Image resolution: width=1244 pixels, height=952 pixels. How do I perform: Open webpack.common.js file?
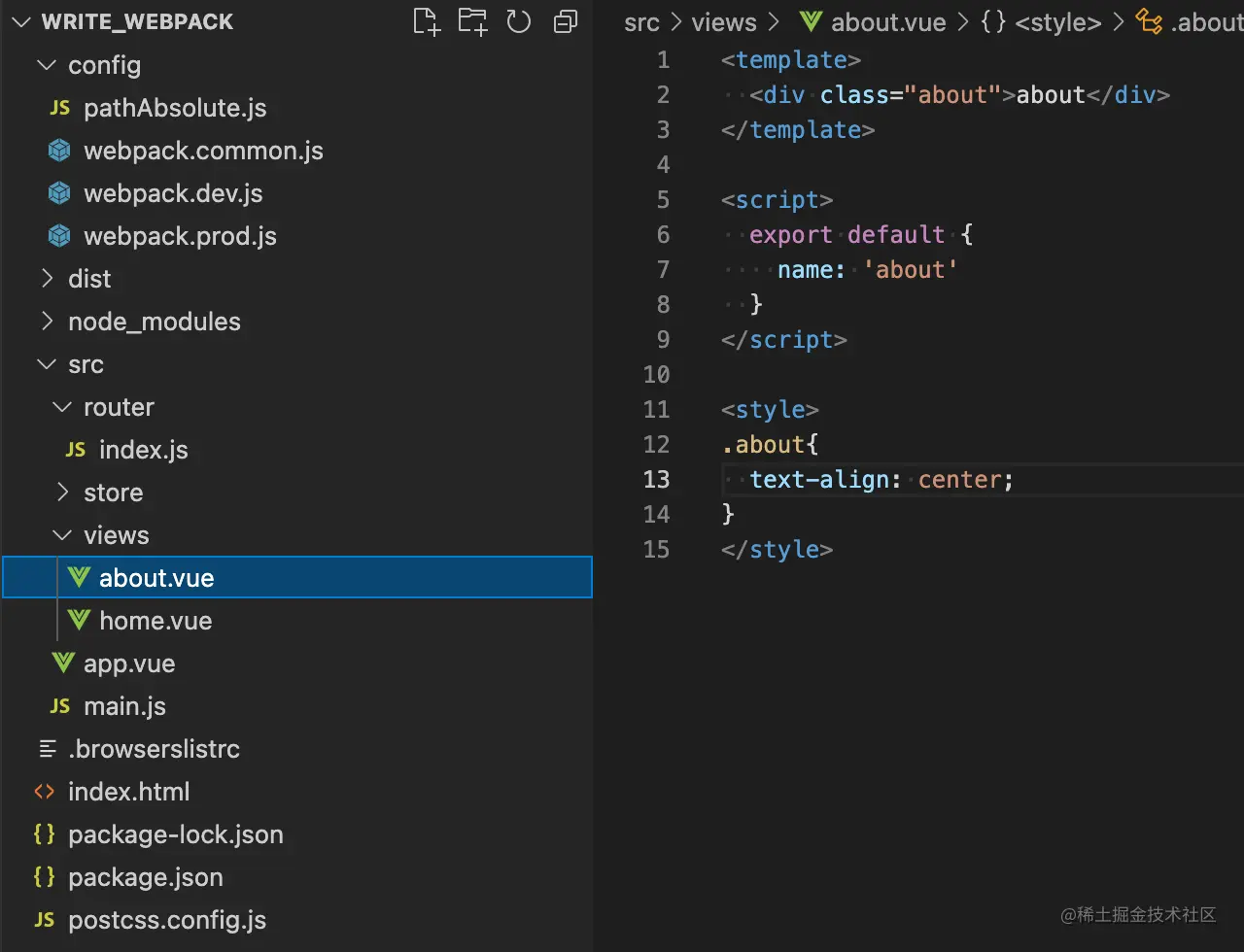click(x=296, y=151)
